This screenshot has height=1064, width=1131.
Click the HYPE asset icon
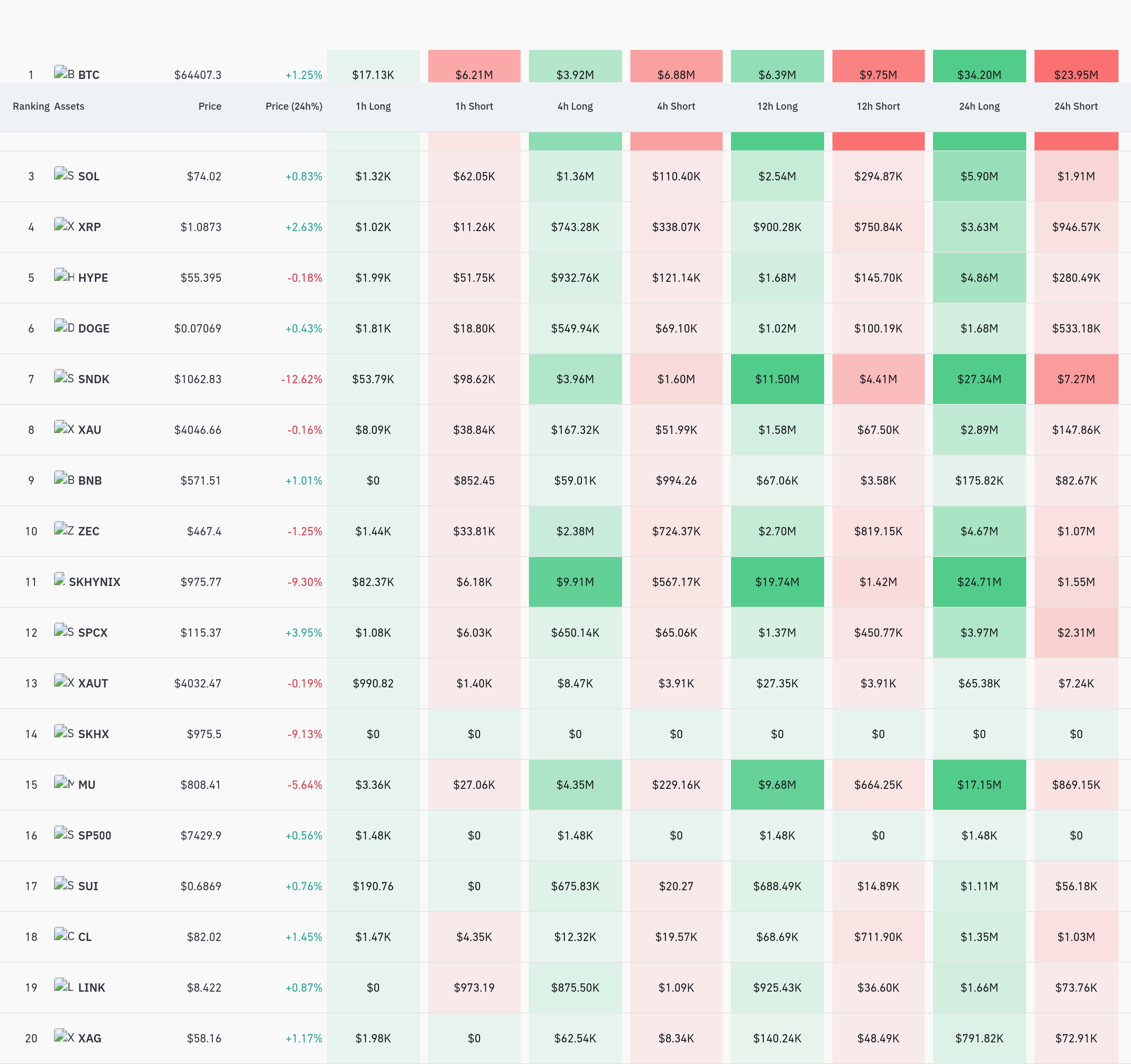64,275
